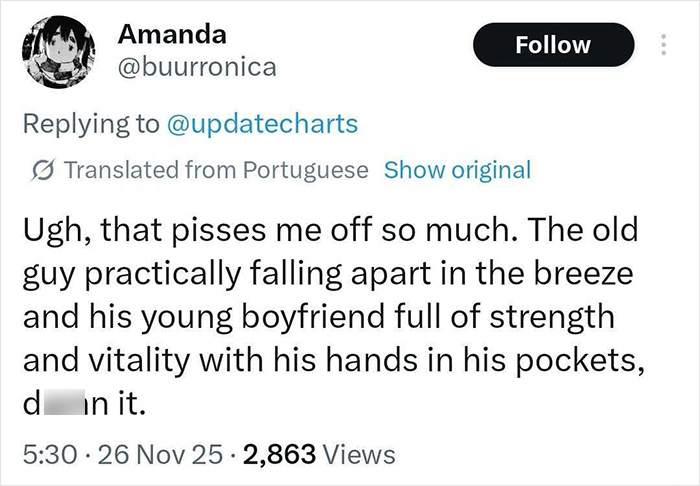Click the Views label after the count

click(361, 456)
